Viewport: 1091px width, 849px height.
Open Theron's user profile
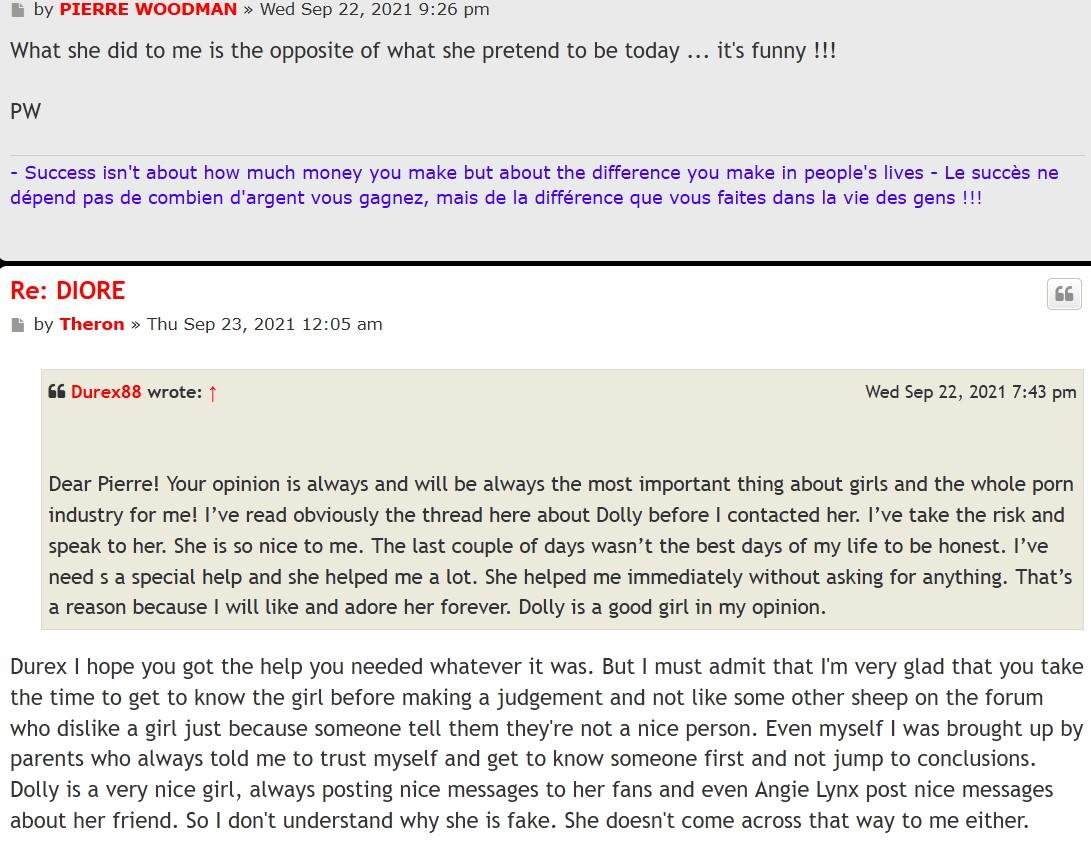coord(92,324)
